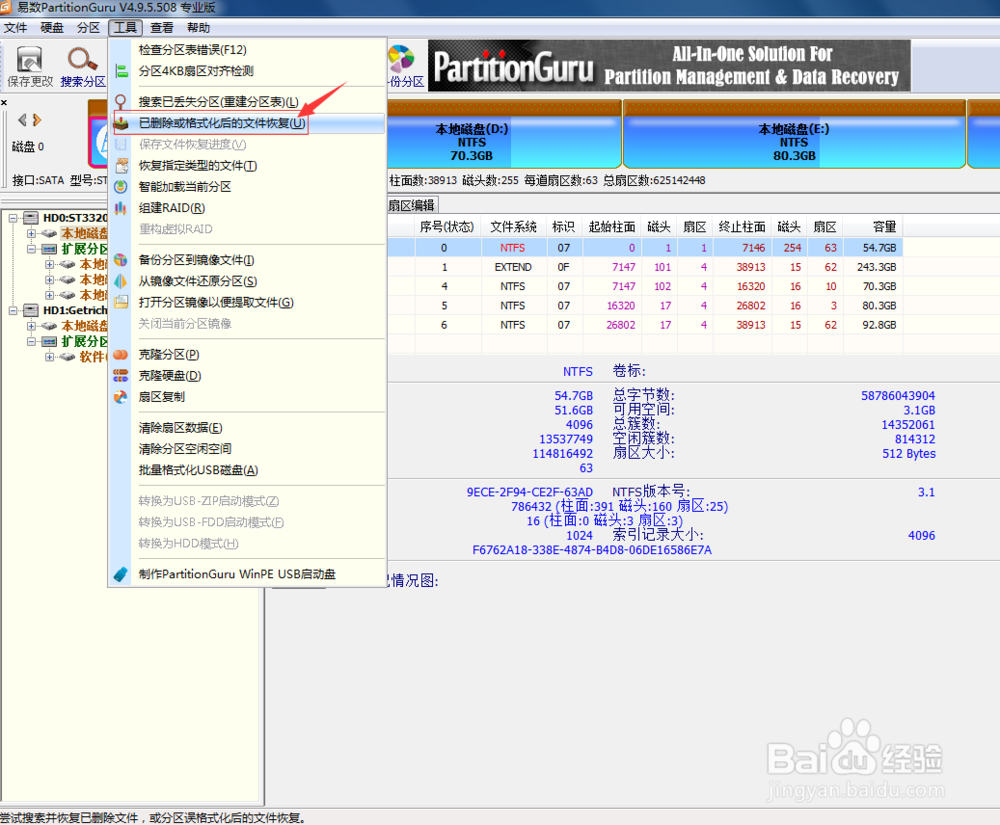Collapse 扩展分区 under HD1
This screenshot has height=825, width=1000.
(x=31, y=341)
